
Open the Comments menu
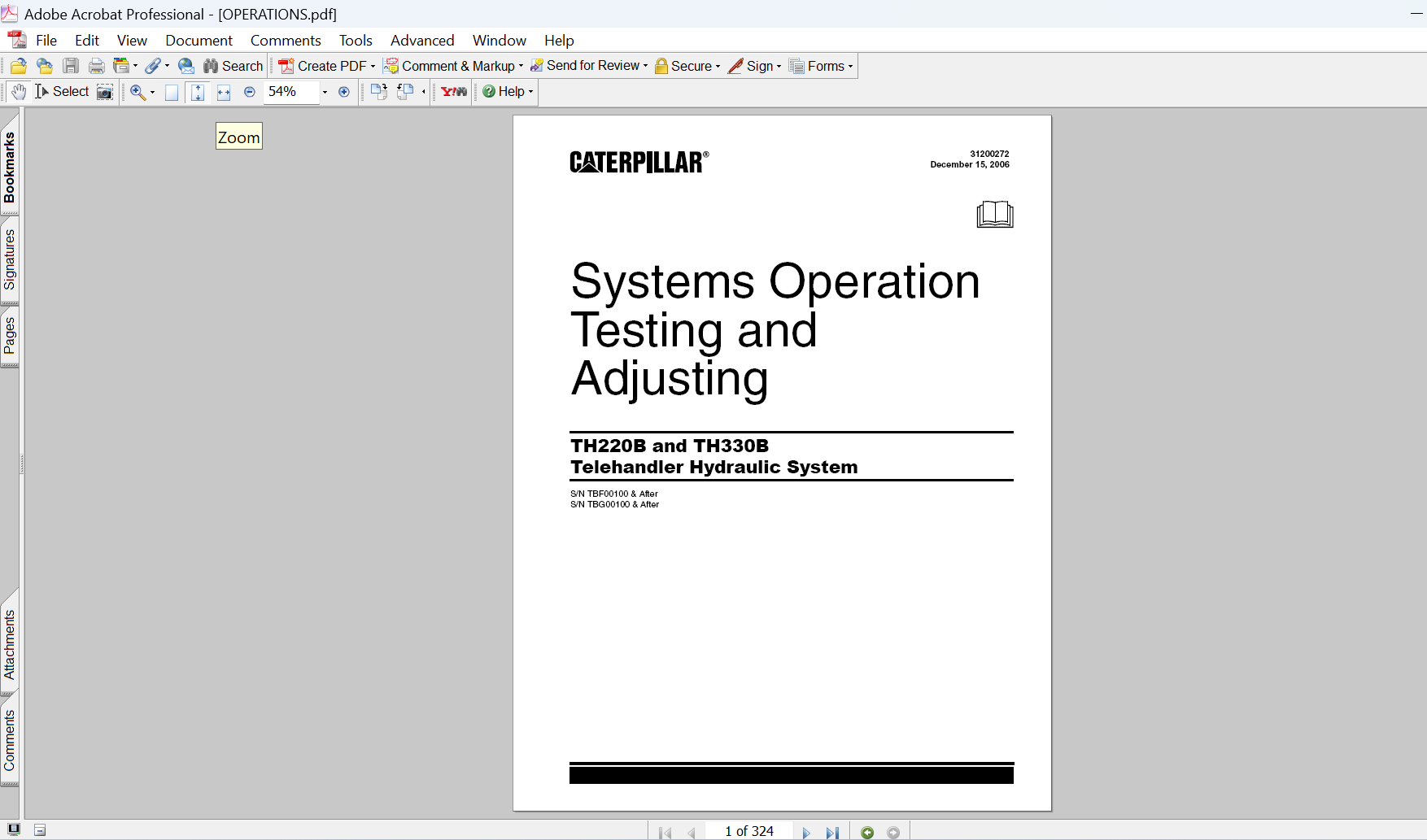pos(286,41)
